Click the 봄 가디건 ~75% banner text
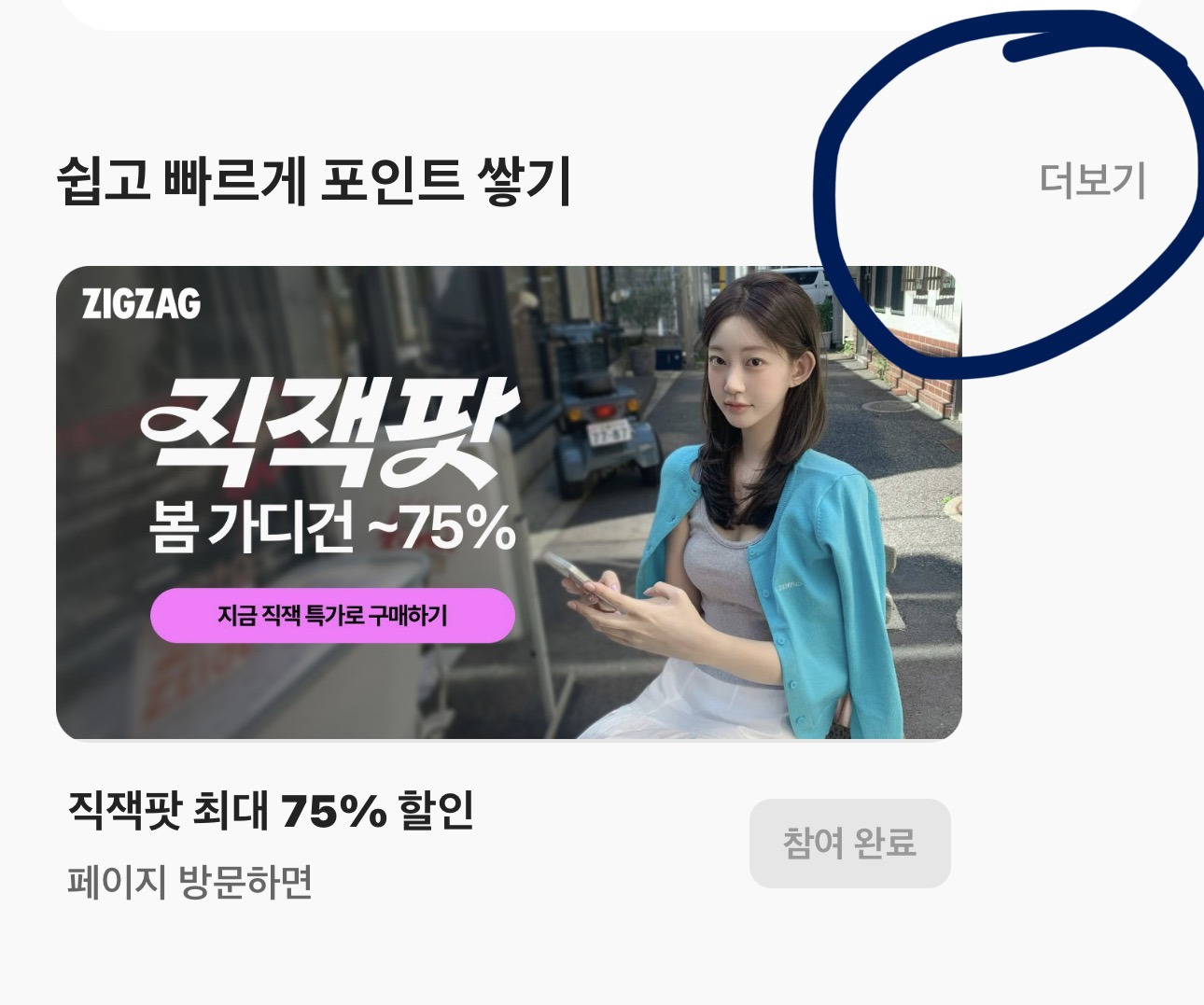The image size is (1204, 1005). tap(332, 527)
